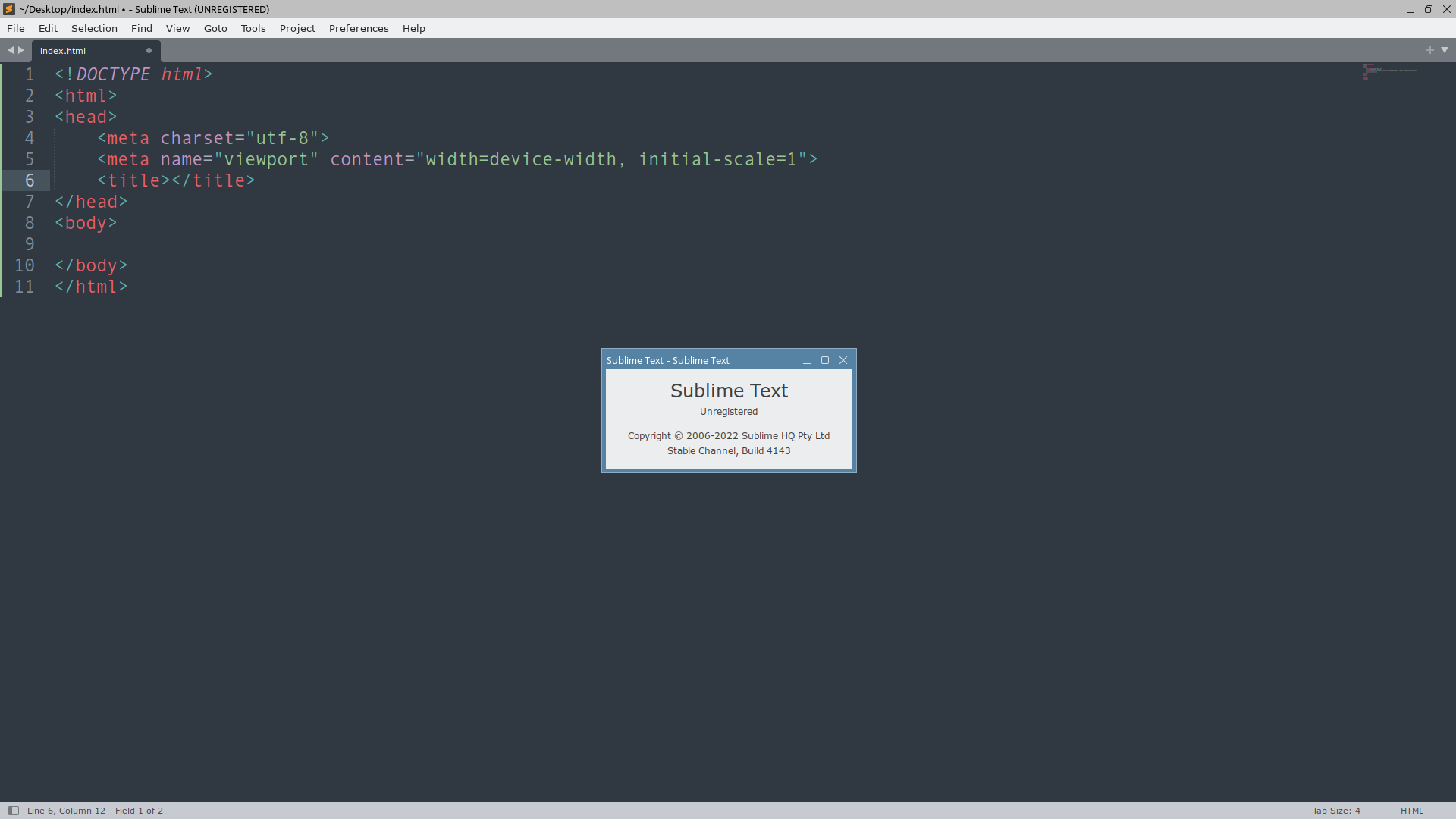Open the Project menu
The height and width of the screenshot is (819, 1456).
click(x=297, y=28)
